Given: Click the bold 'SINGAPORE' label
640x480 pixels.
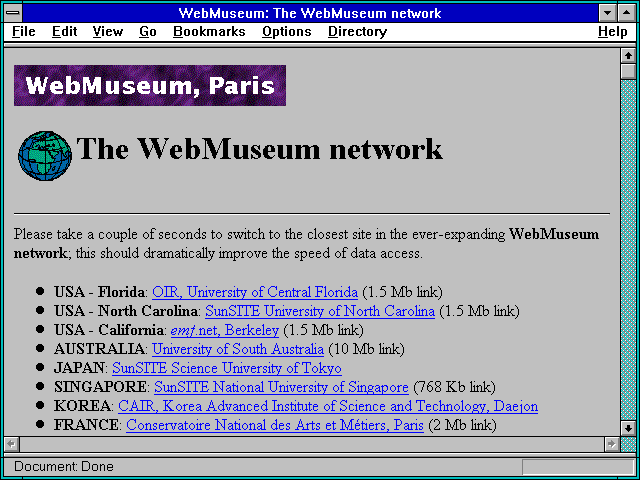Looking at the screenshot, I should [x=100, y=387].
